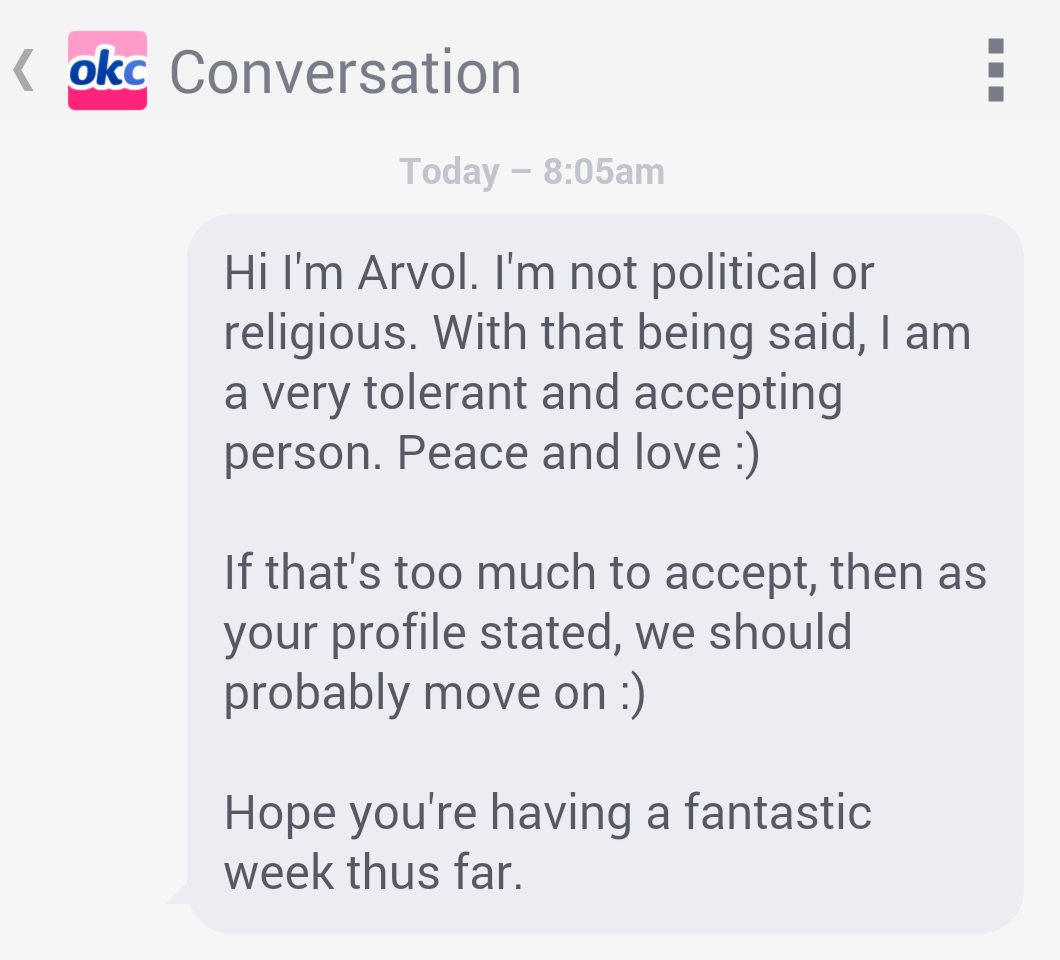
Task: Tap the word "religious" in the message
Action: 315,333
